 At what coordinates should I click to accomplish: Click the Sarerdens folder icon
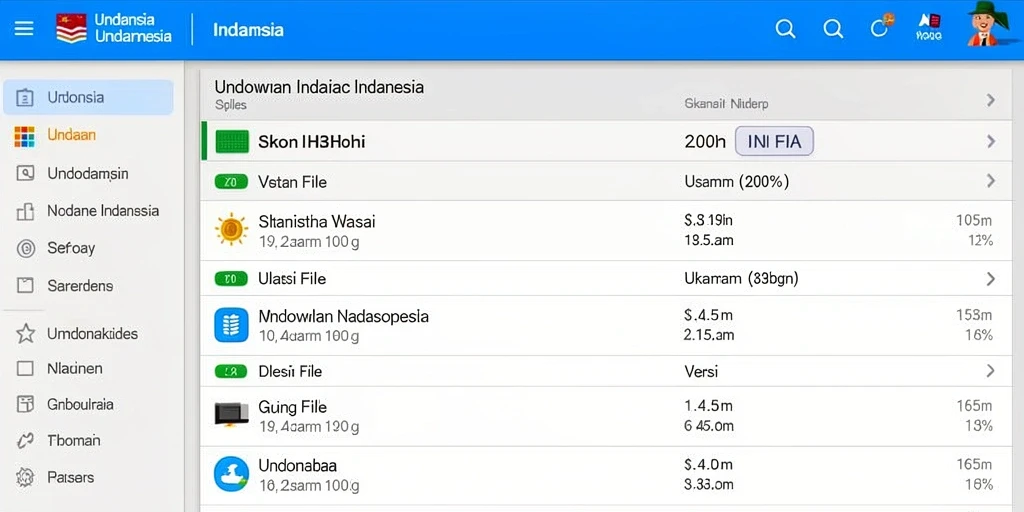pos(25,285)
